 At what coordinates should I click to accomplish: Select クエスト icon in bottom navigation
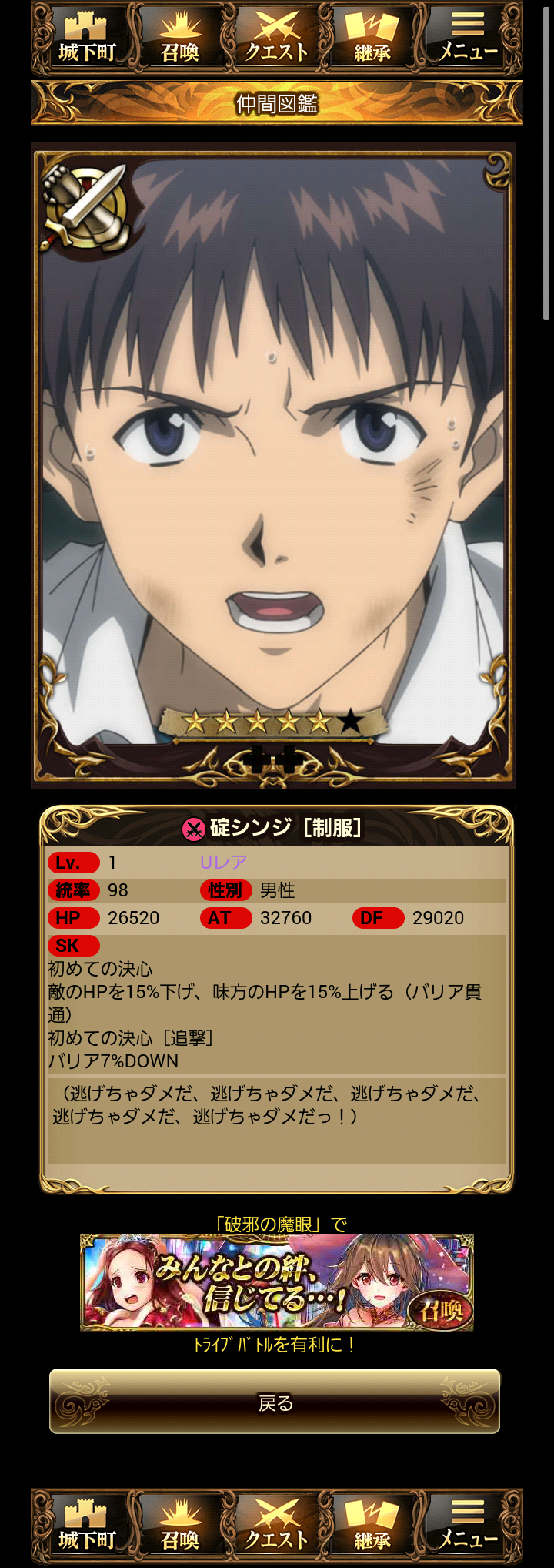(x=276, y=1526)
